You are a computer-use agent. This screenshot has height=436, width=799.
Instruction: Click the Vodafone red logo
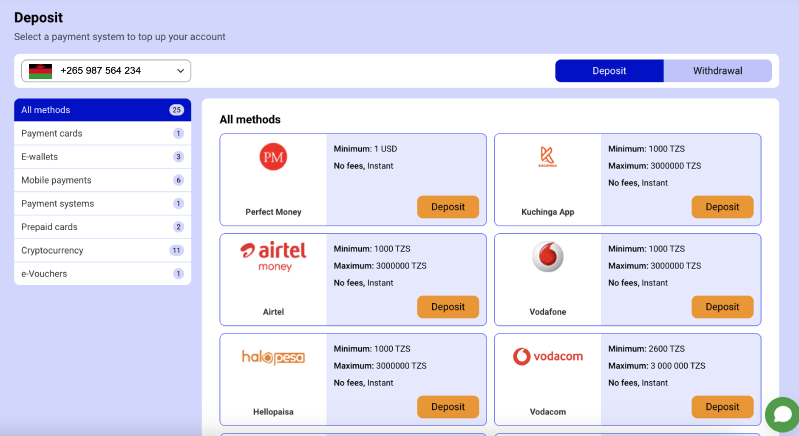tap(548, 256)
